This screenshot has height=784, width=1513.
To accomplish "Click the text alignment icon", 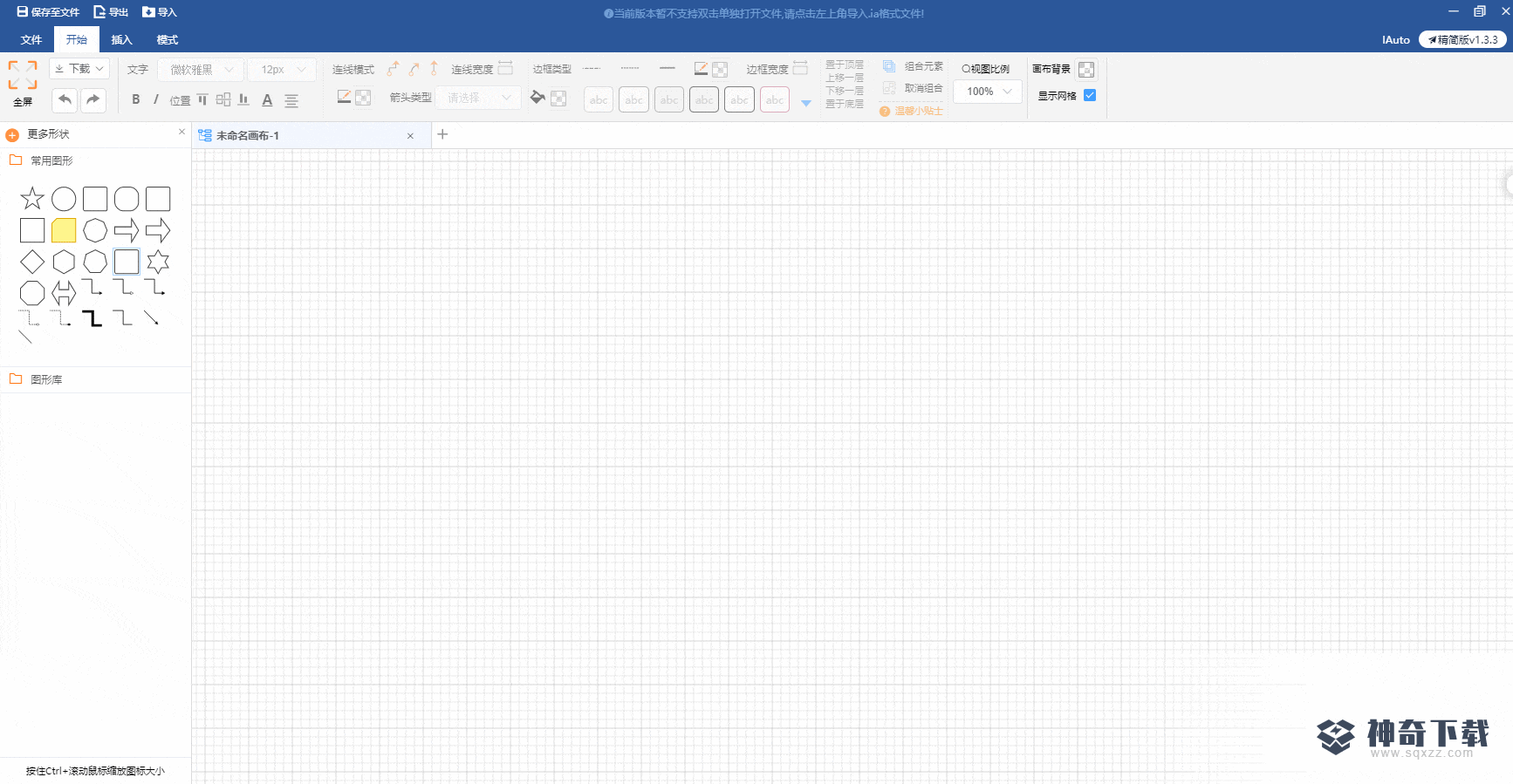I will click(x=291, y=100).
